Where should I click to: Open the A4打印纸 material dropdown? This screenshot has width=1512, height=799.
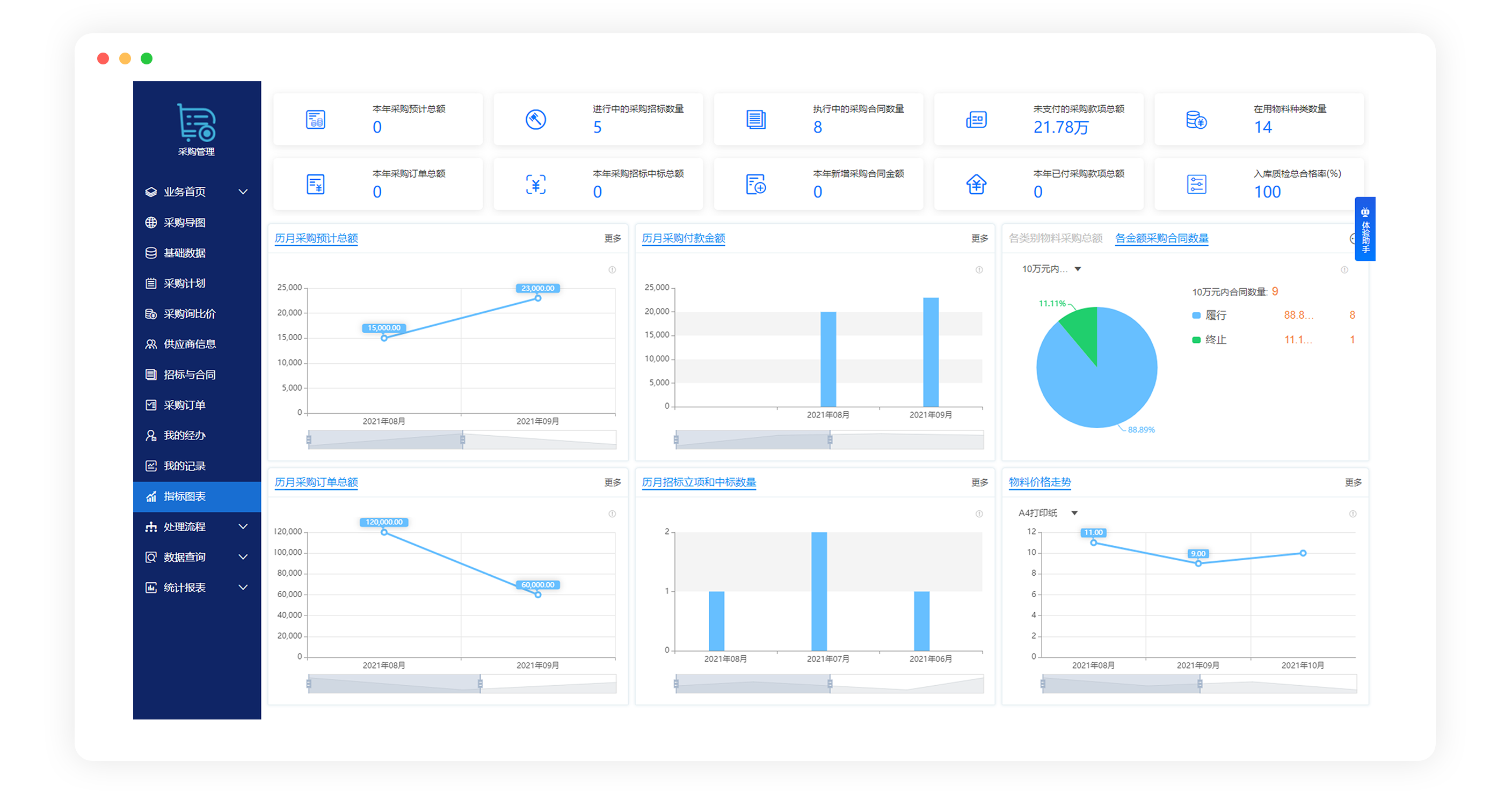pos(1048,514)
